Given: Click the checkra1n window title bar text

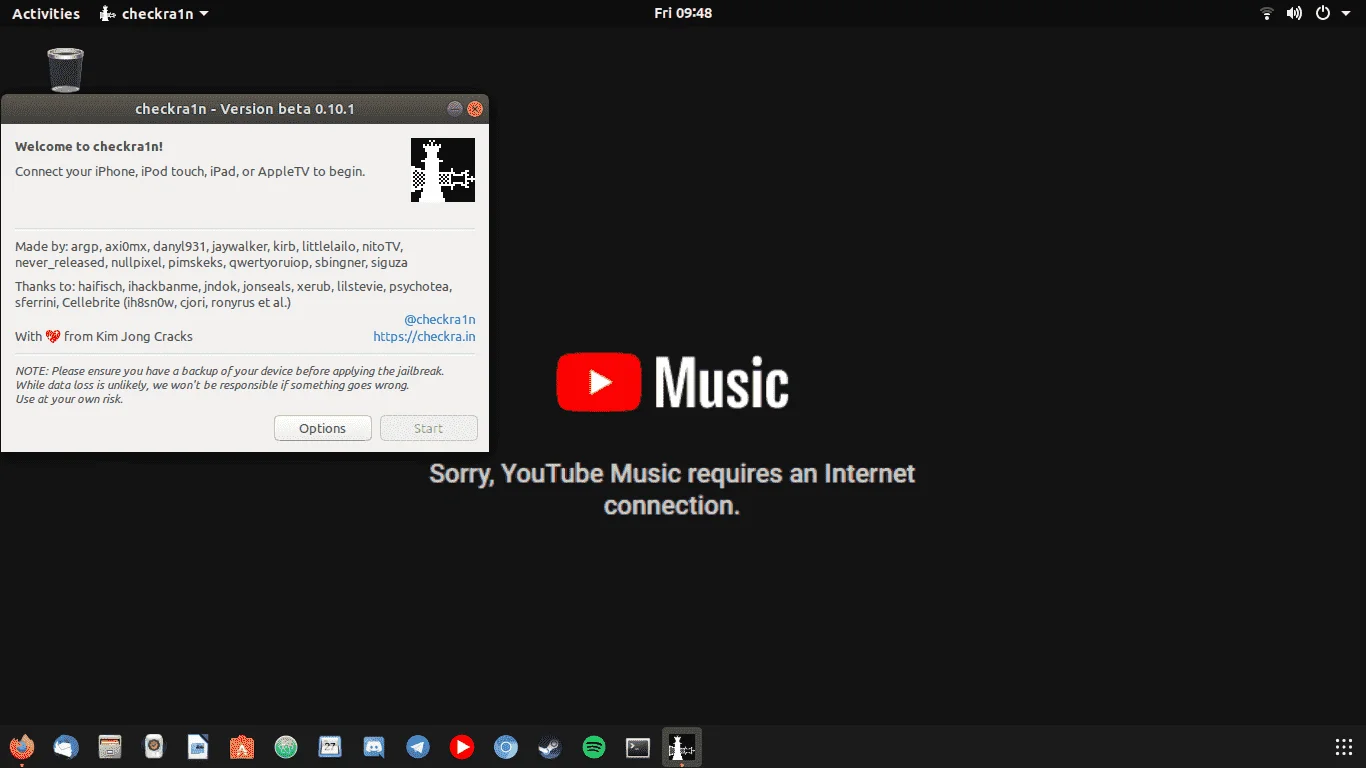Looking at the screenshot, I should pyautogui.click(x=245, y=109).
